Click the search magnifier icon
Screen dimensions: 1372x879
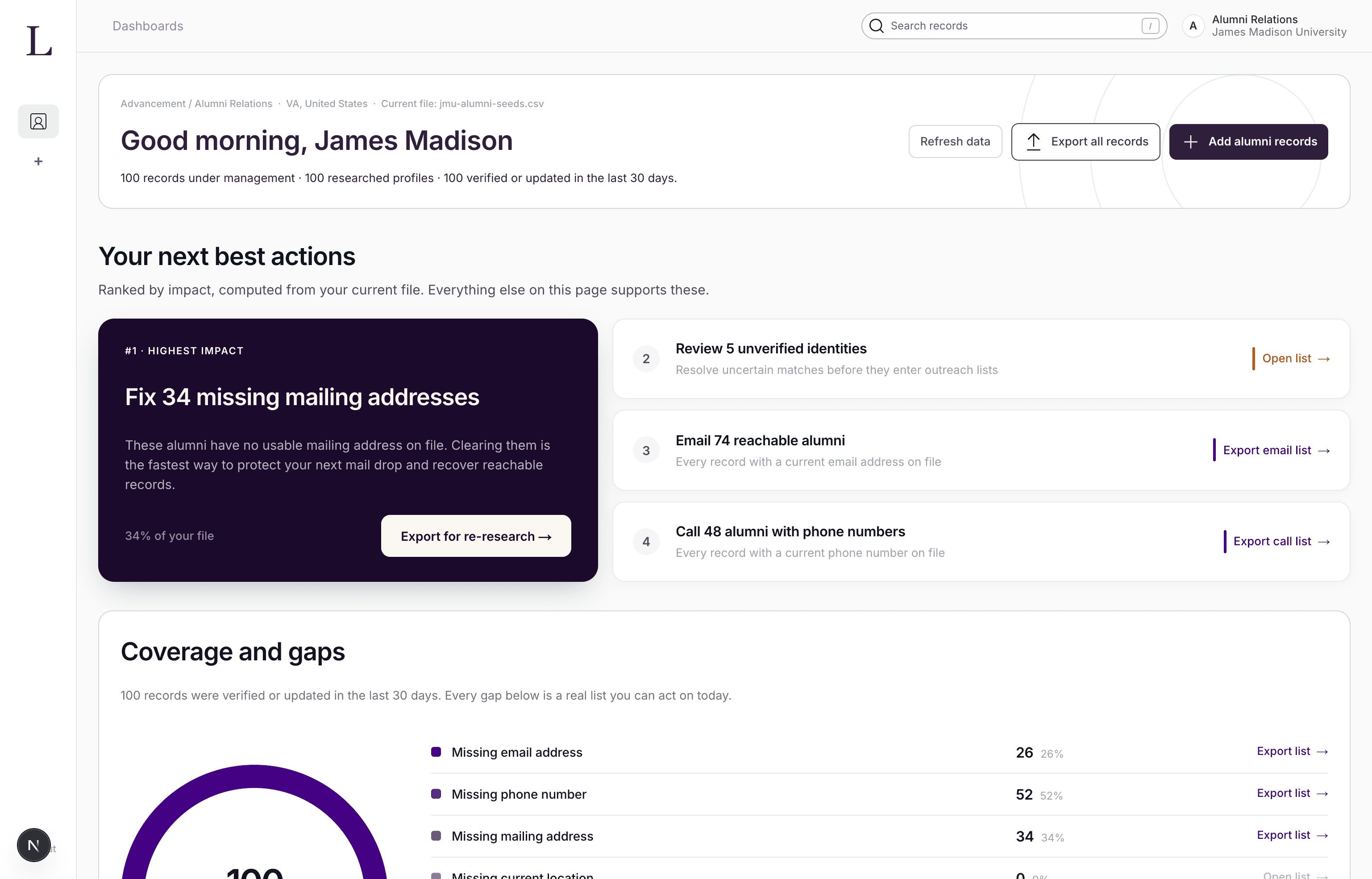(x=877, y=26)
